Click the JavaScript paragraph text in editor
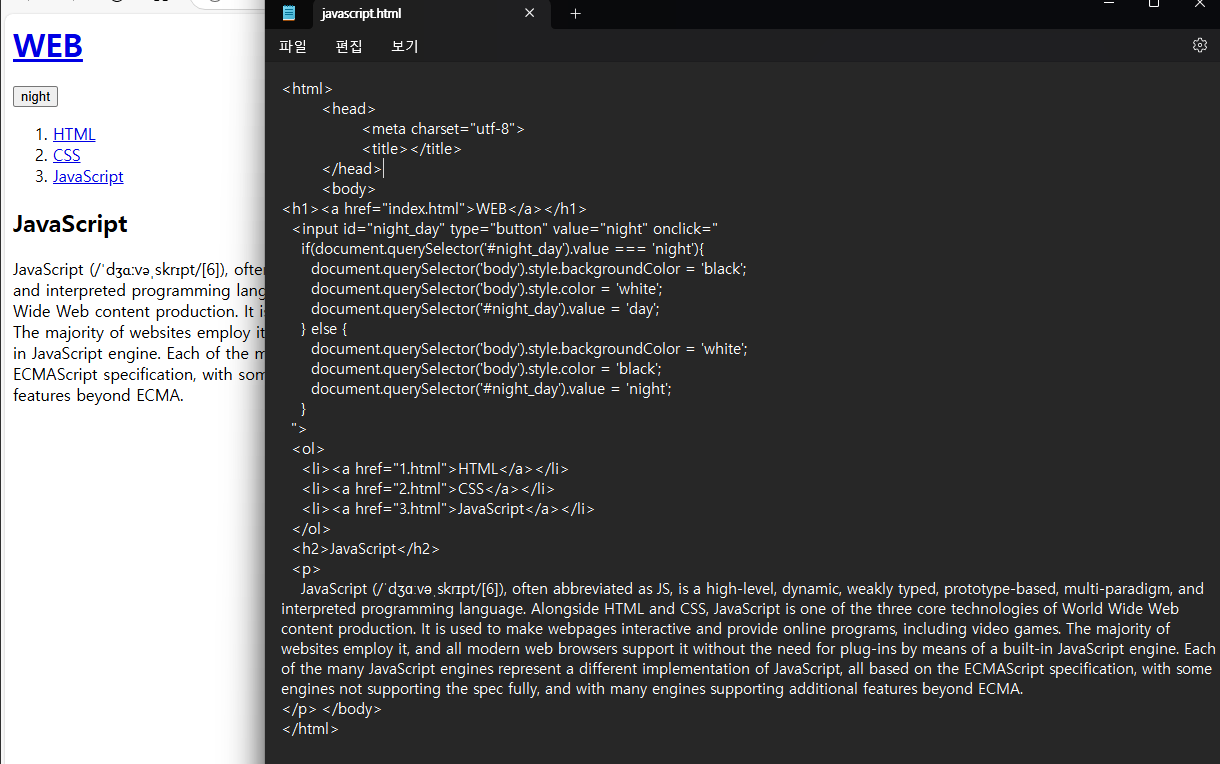The height and width of the screenshot is (764, 1220). point(748,639)
